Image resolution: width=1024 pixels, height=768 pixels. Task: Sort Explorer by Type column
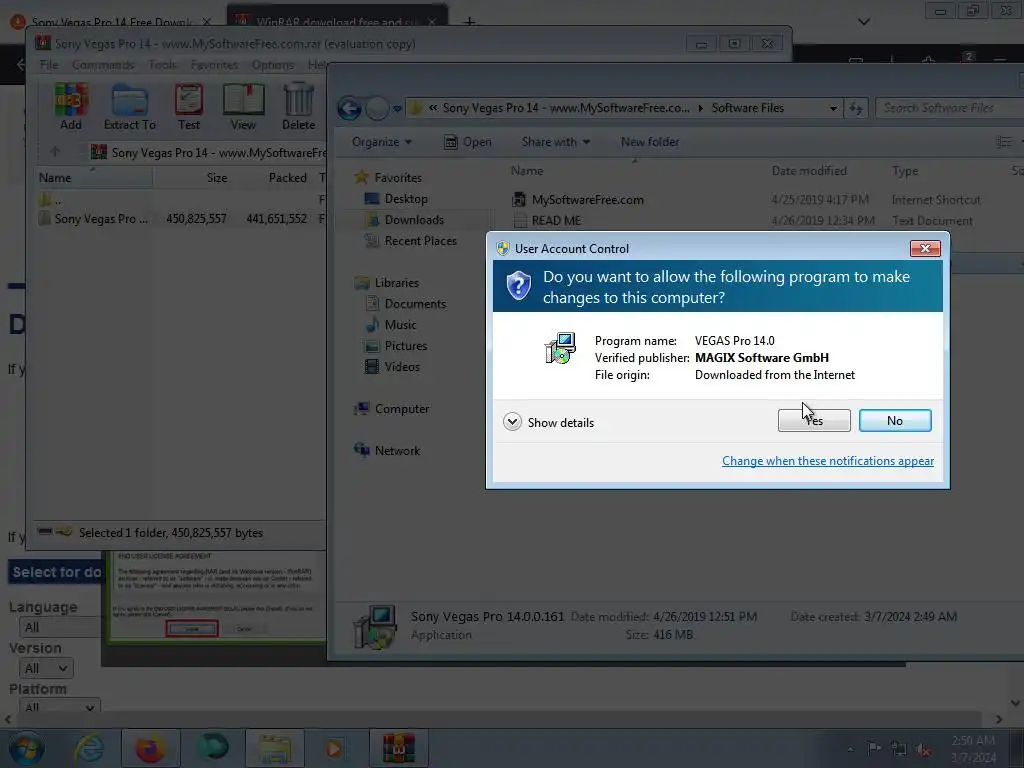point(905,170)
